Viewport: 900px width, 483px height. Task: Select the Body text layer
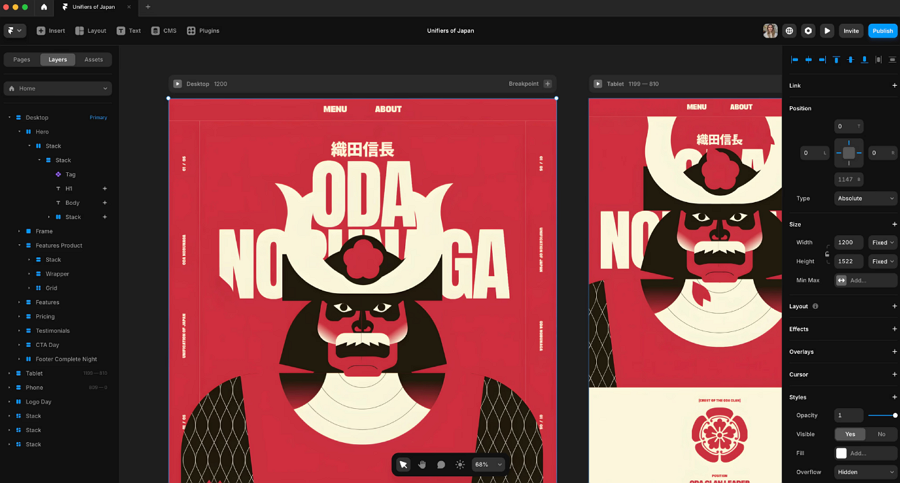click(x=71, y=203)
